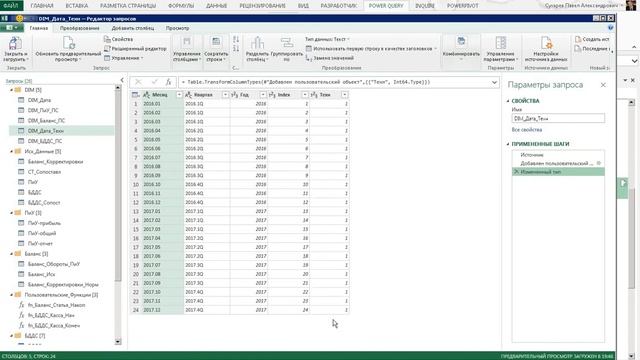Open the Excel POWER QUERY ribbon tab
640x360 pixels.
pyautogui.click(x=386, y=6)
